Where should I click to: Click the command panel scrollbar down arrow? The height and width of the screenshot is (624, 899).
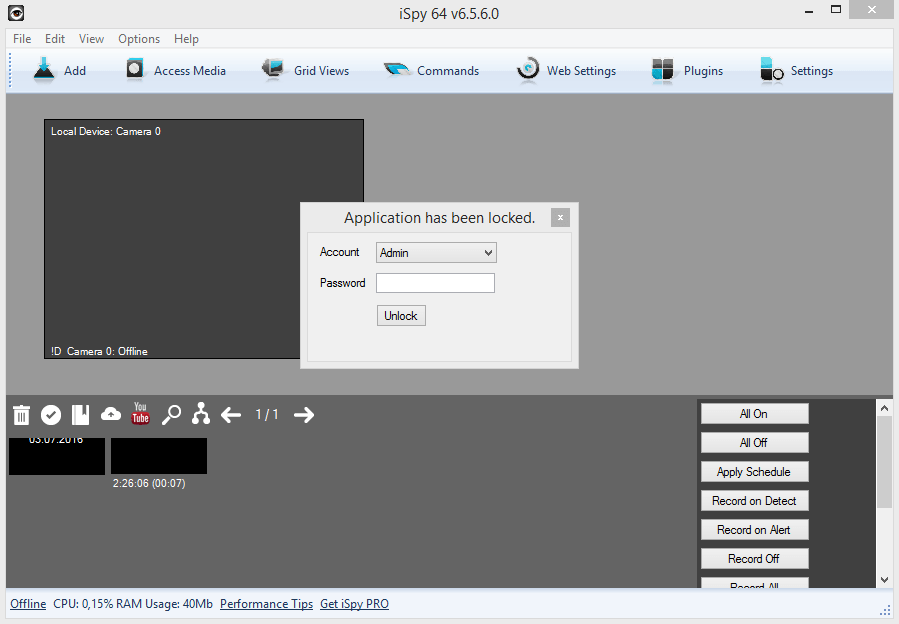884,580
